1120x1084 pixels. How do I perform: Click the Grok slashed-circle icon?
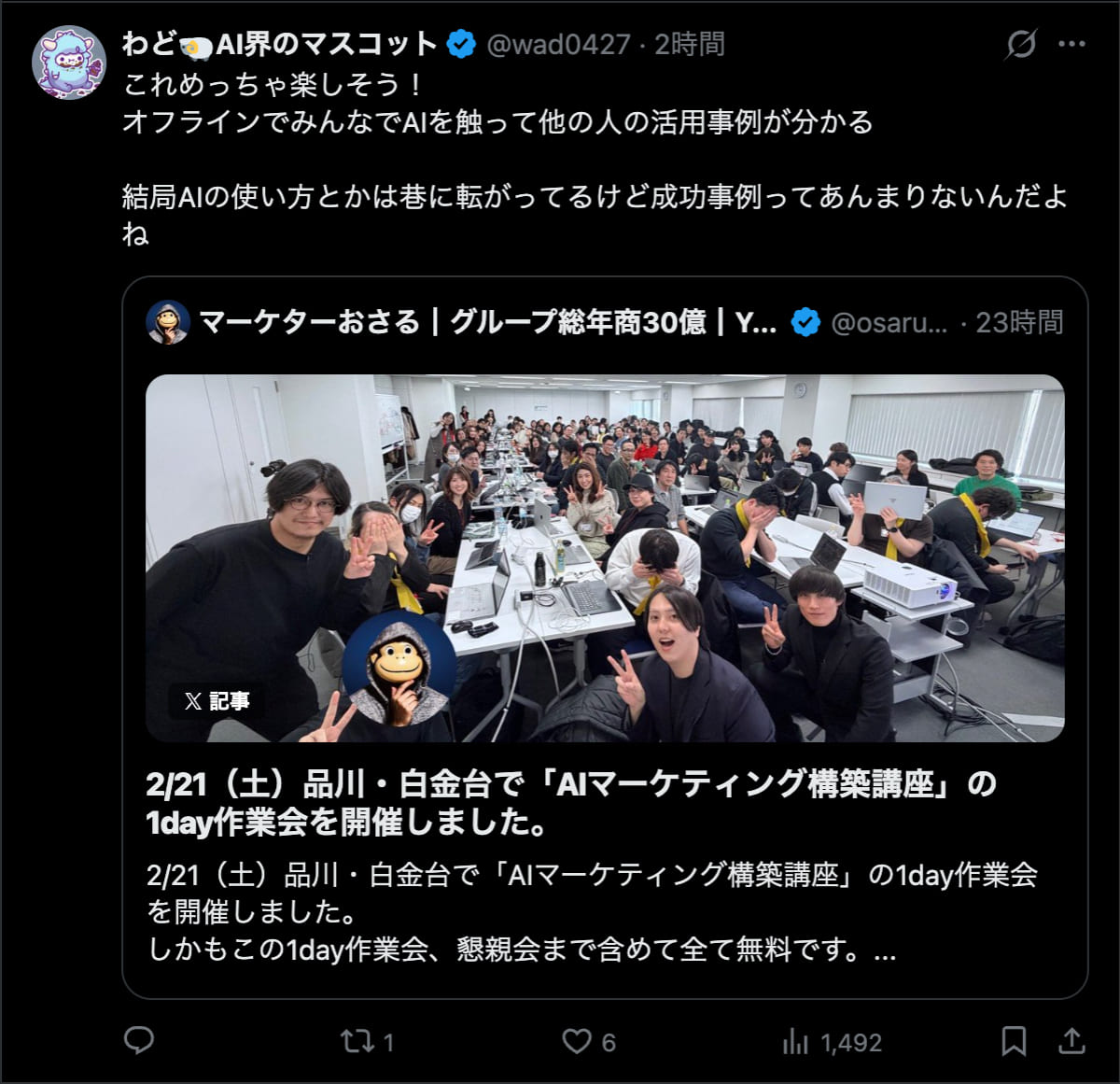coord(1021,44)
